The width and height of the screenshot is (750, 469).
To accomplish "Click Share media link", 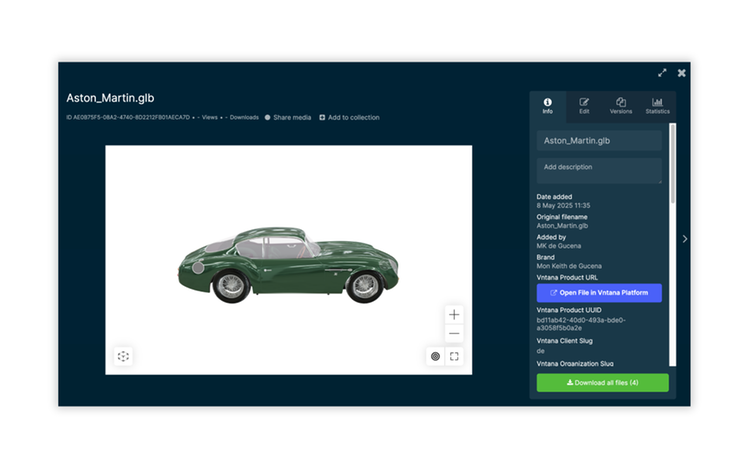I will click(288, 117).
